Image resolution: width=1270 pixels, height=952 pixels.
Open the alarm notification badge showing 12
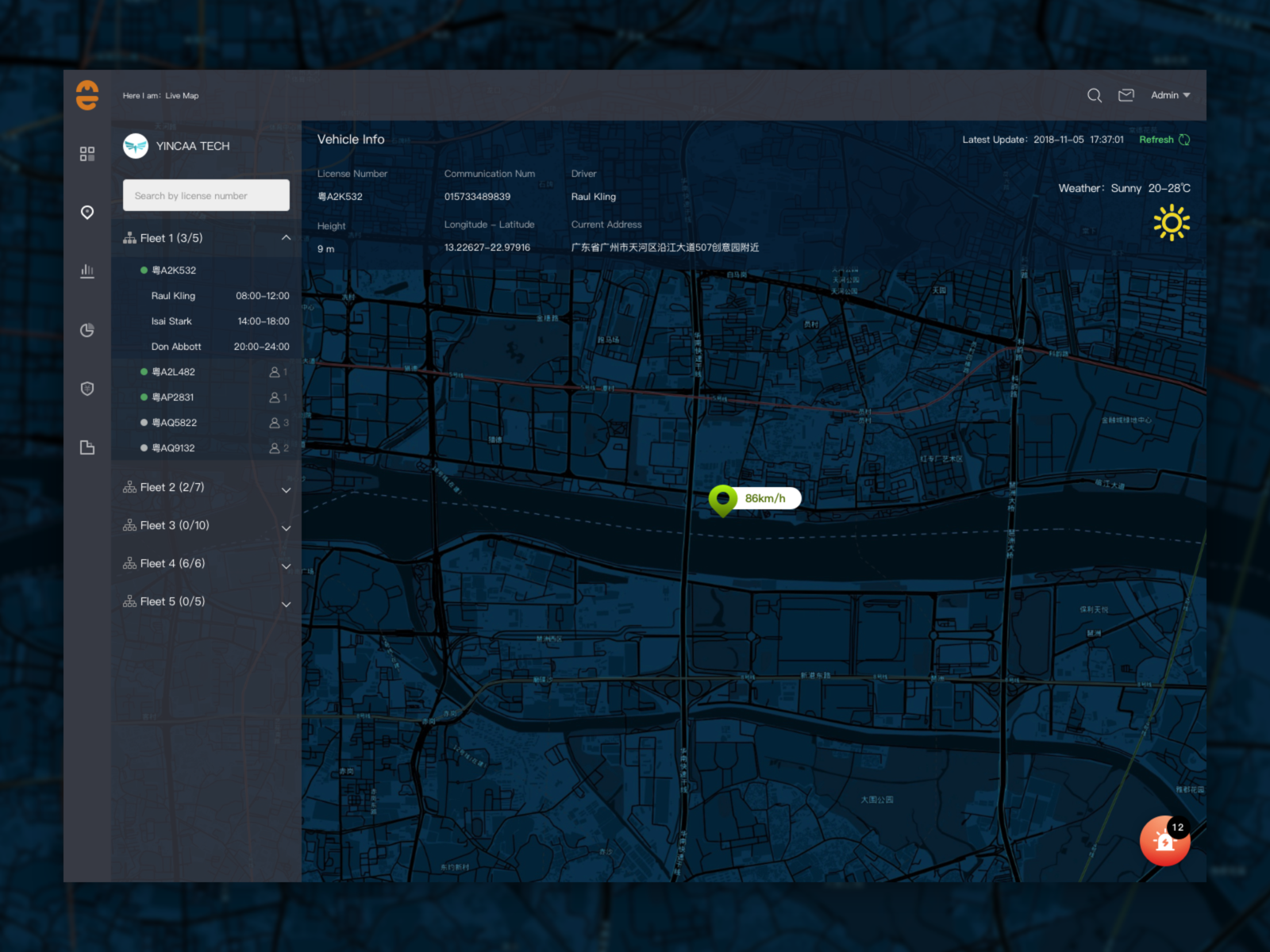(x=1164, y=841)
